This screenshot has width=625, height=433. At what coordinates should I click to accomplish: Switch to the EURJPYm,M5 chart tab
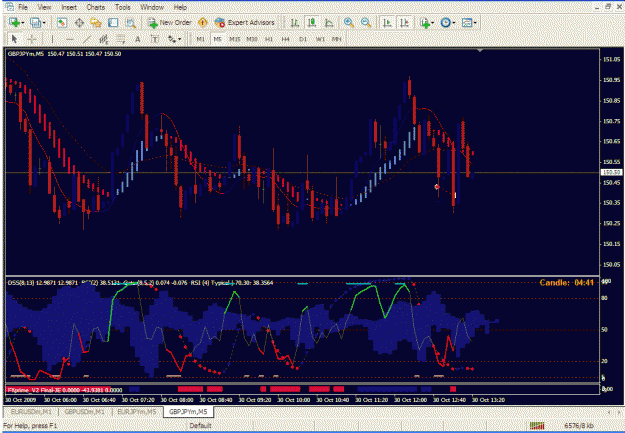point(137,411)
